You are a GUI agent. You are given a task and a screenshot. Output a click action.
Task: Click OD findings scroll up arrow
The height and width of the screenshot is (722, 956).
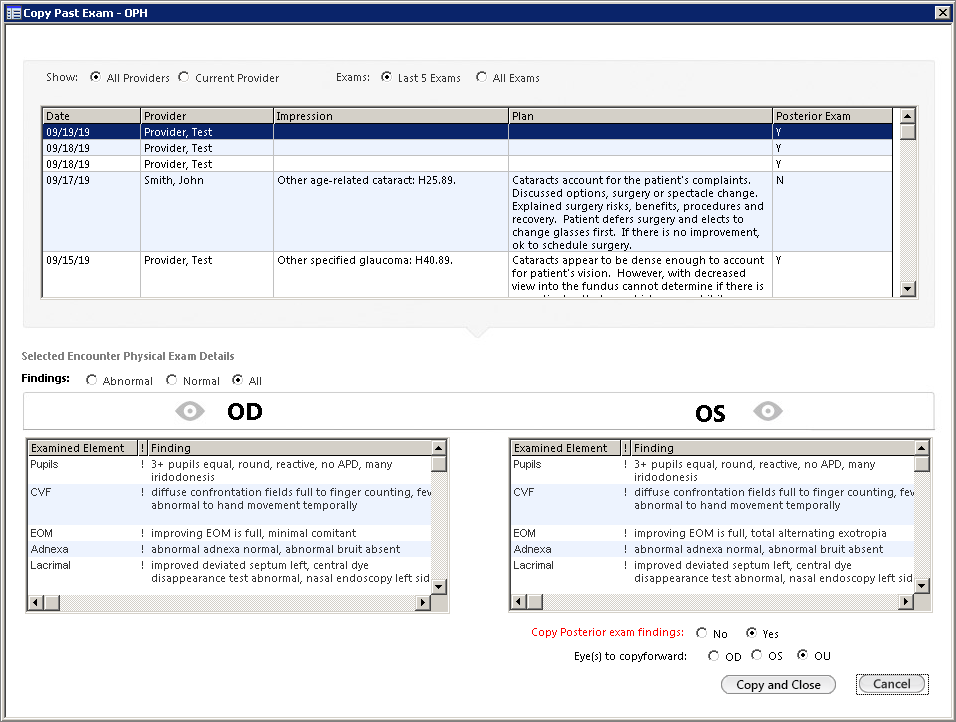[438, 448]
